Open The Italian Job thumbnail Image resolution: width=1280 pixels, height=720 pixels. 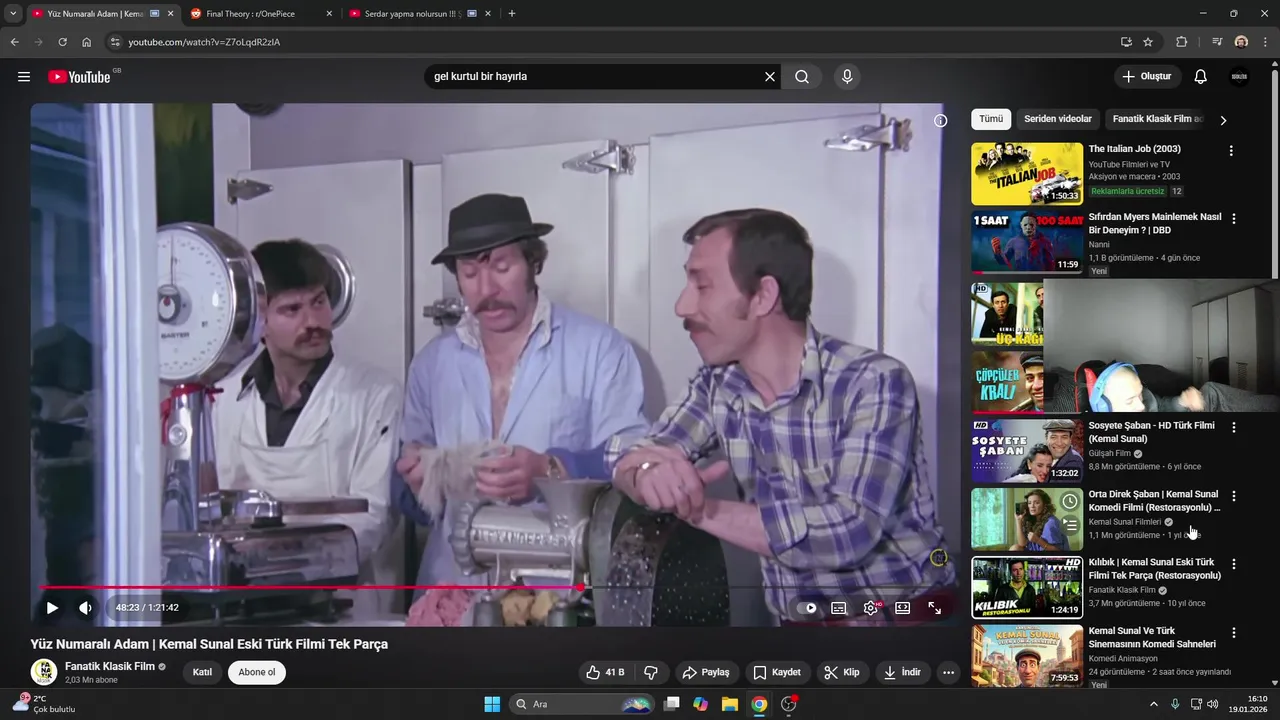coord(1027,174)
